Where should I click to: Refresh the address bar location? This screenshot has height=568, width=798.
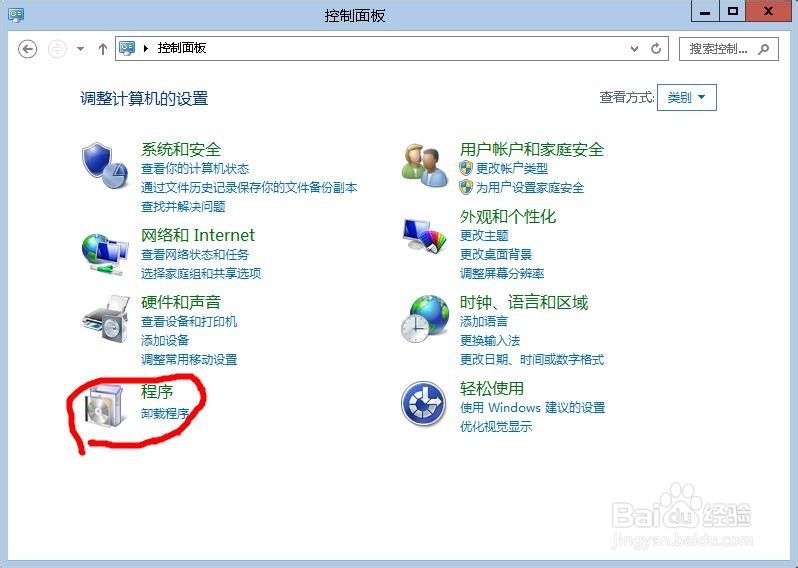pyautogui.click(x=656, y=48)
